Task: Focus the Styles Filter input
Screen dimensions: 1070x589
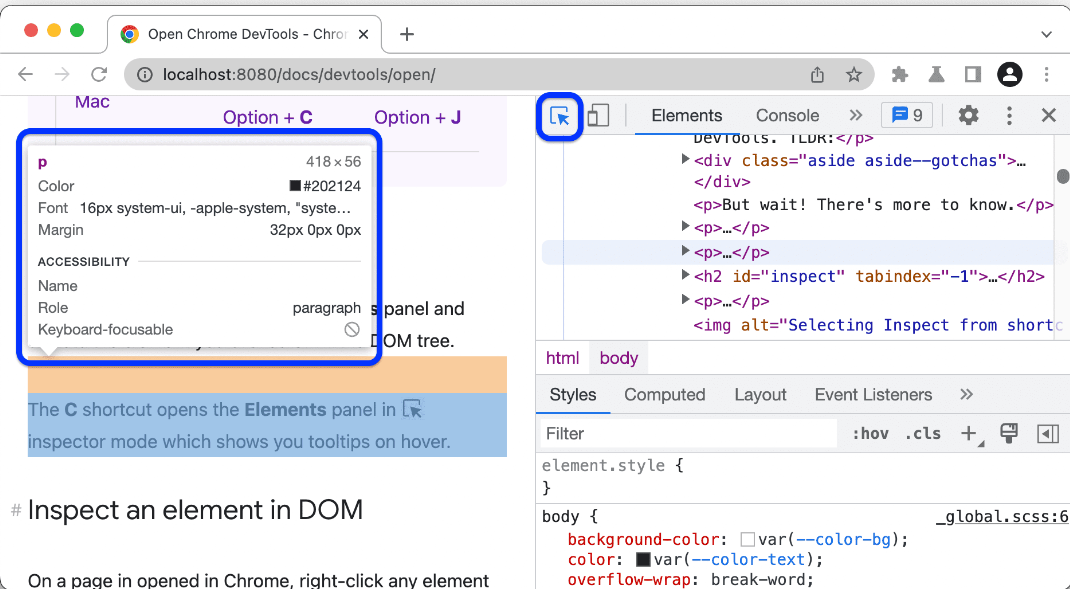Action: pos(689,433)
